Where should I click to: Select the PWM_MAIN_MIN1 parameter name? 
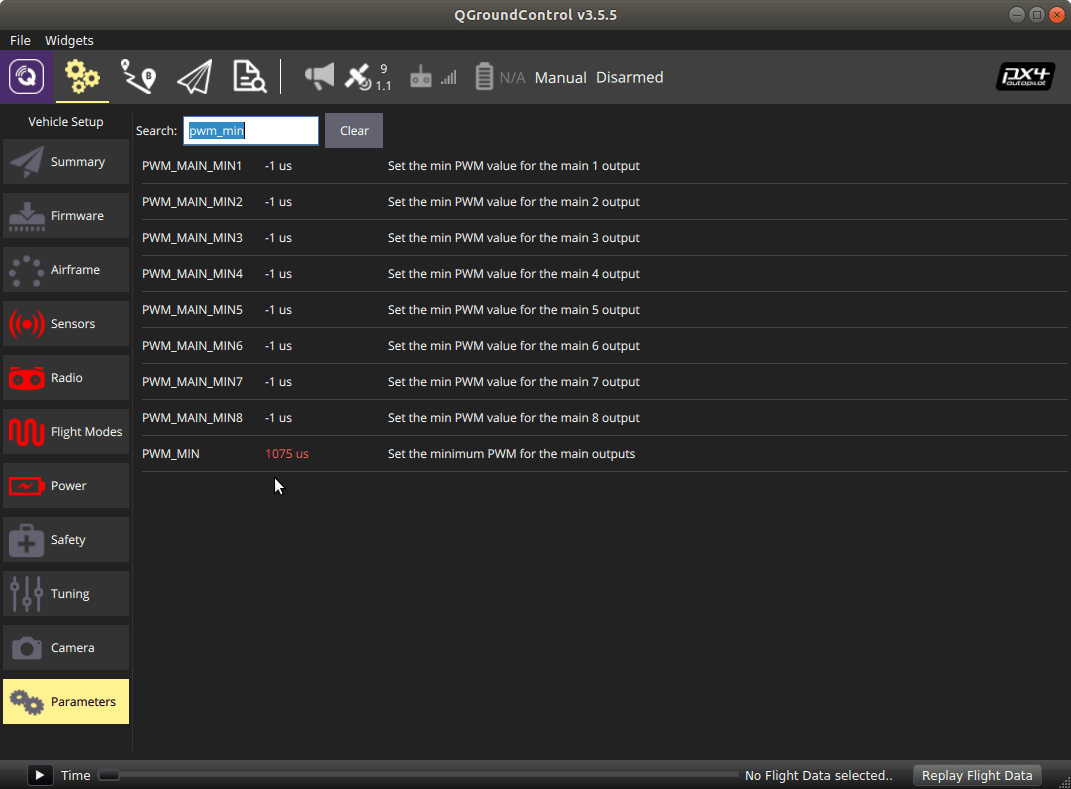192,166
